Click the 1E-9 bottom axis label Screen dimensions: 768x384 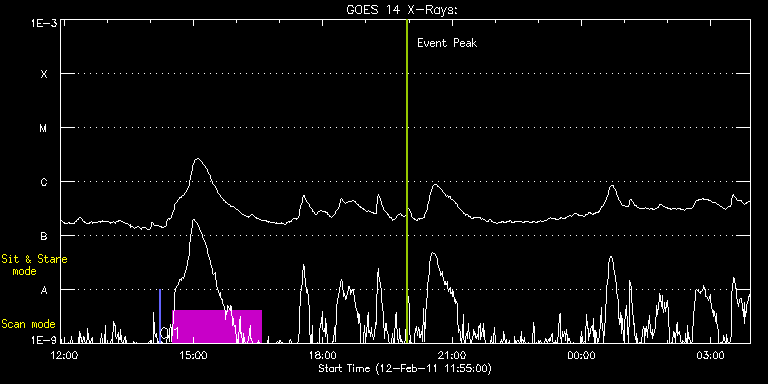click(x=44, y=339)
